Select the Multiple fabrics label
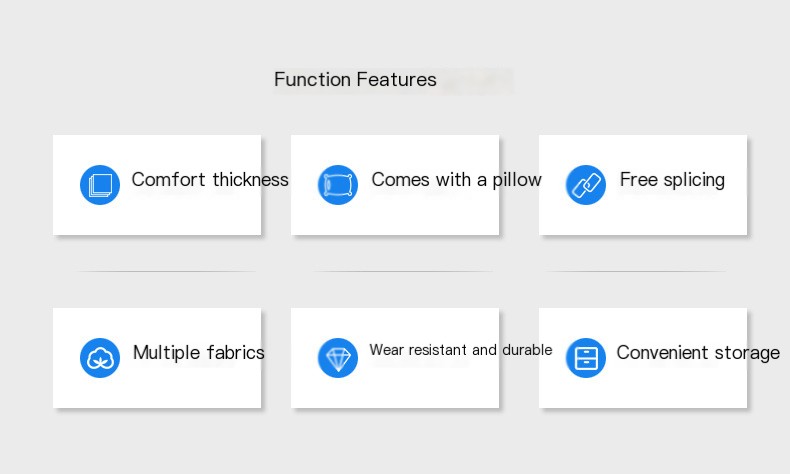This screenshot has height=474, width=790. 199,353
